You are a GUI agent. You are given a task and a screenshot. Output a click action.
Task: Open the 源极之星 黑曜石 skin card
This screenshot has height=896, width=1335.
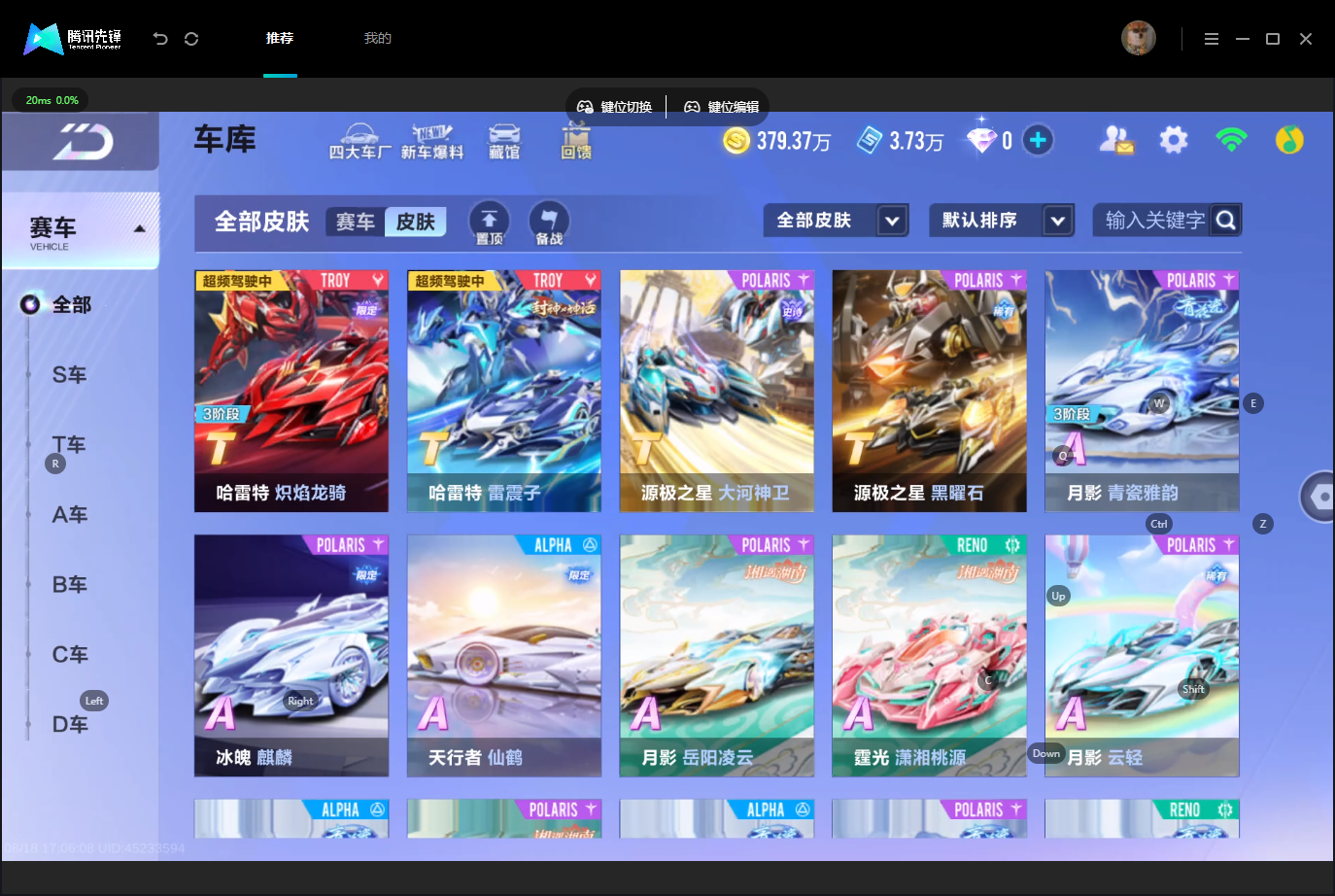click(930, 391)
